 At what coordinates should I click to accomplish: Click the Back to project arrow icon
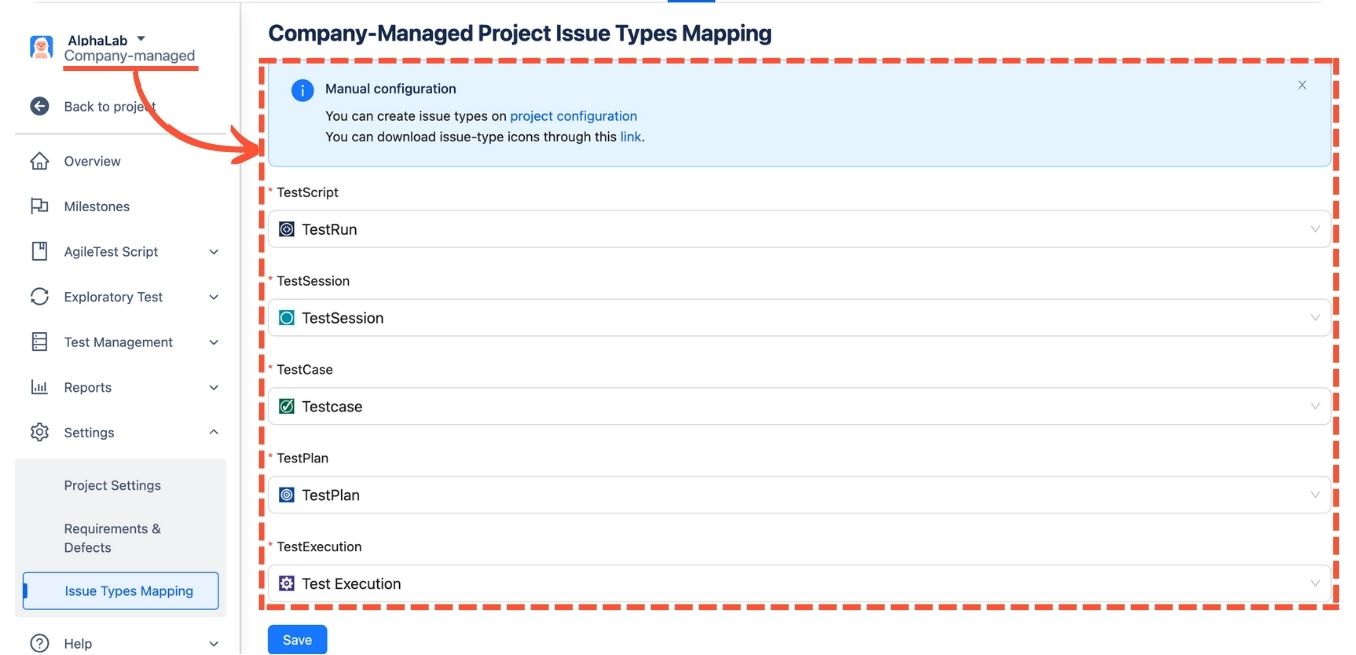40,107
